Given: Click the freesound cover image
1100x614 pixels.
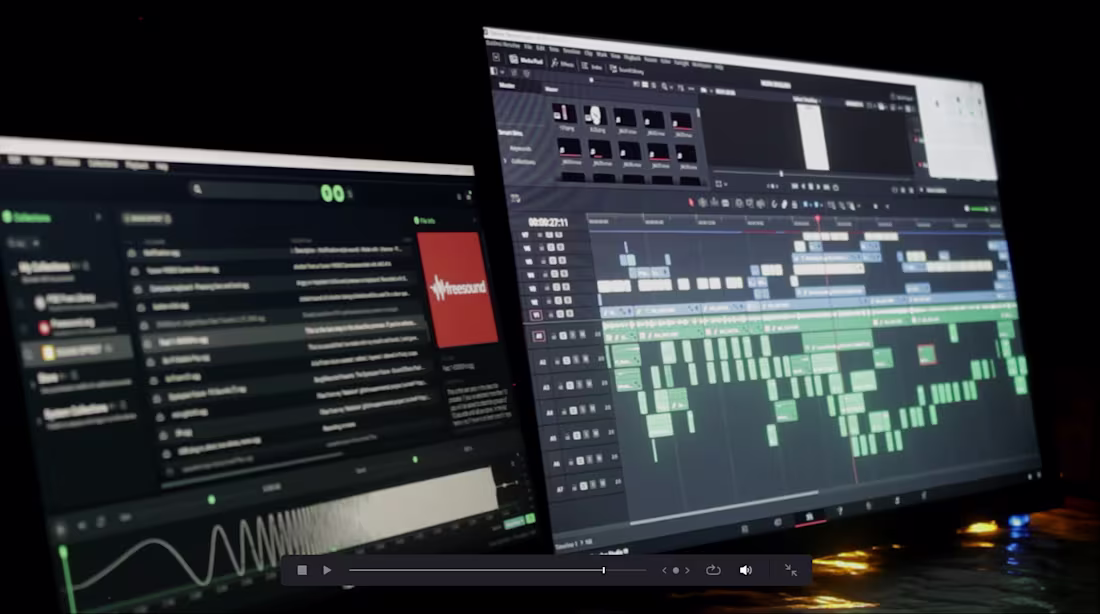Looking at the screenshot, I should click(x=459, y=289).
